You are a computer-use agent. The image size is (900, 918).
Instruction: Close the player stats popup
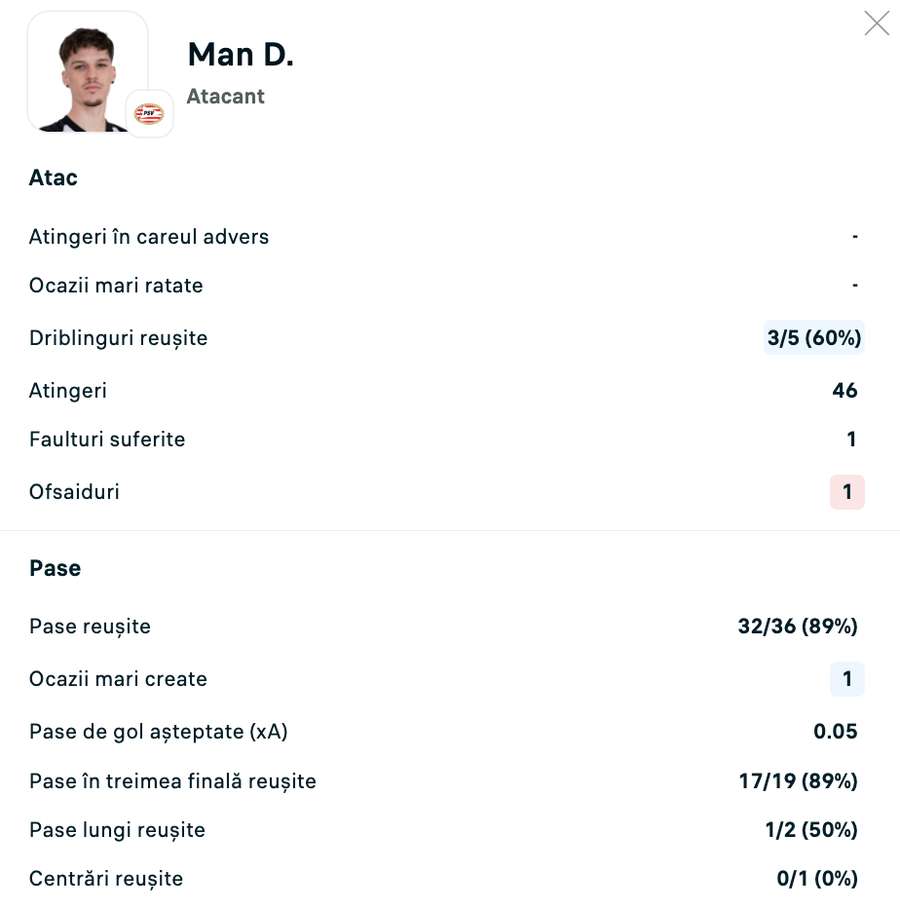pos(877,24)
